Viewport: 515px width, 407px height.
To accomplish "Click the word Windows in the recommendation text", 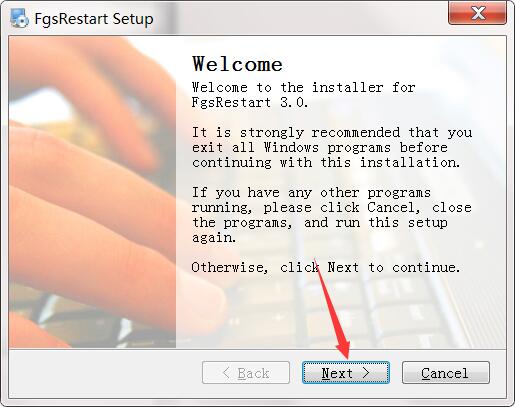I will 291,147.
